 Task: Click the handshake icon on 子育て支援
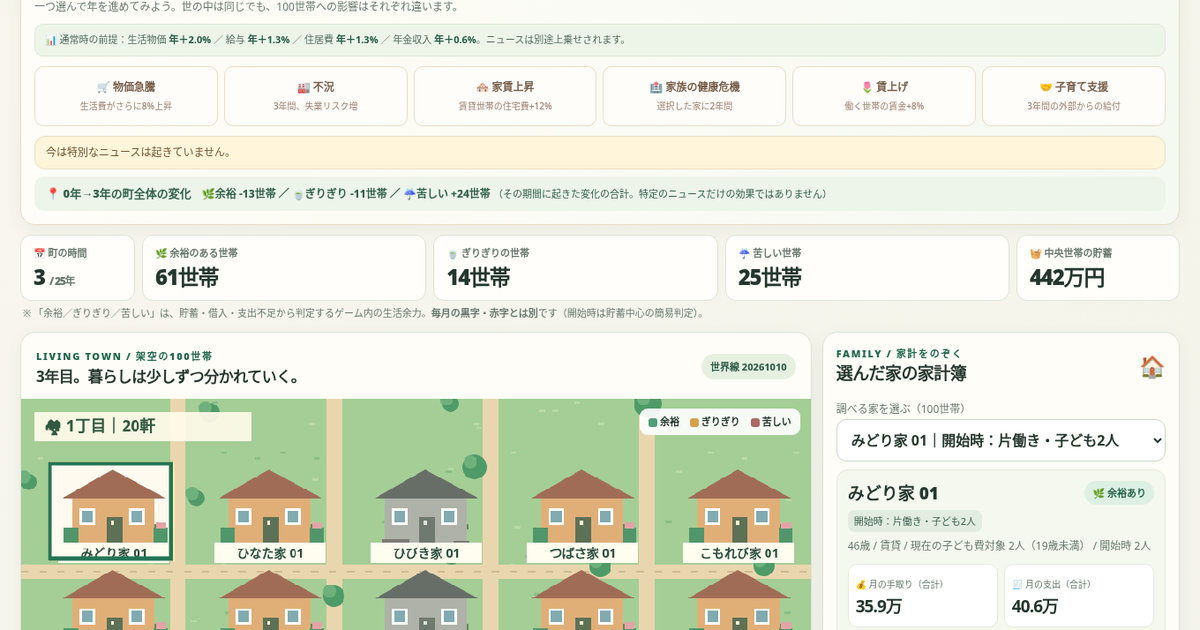click(x=1046, y=87)
